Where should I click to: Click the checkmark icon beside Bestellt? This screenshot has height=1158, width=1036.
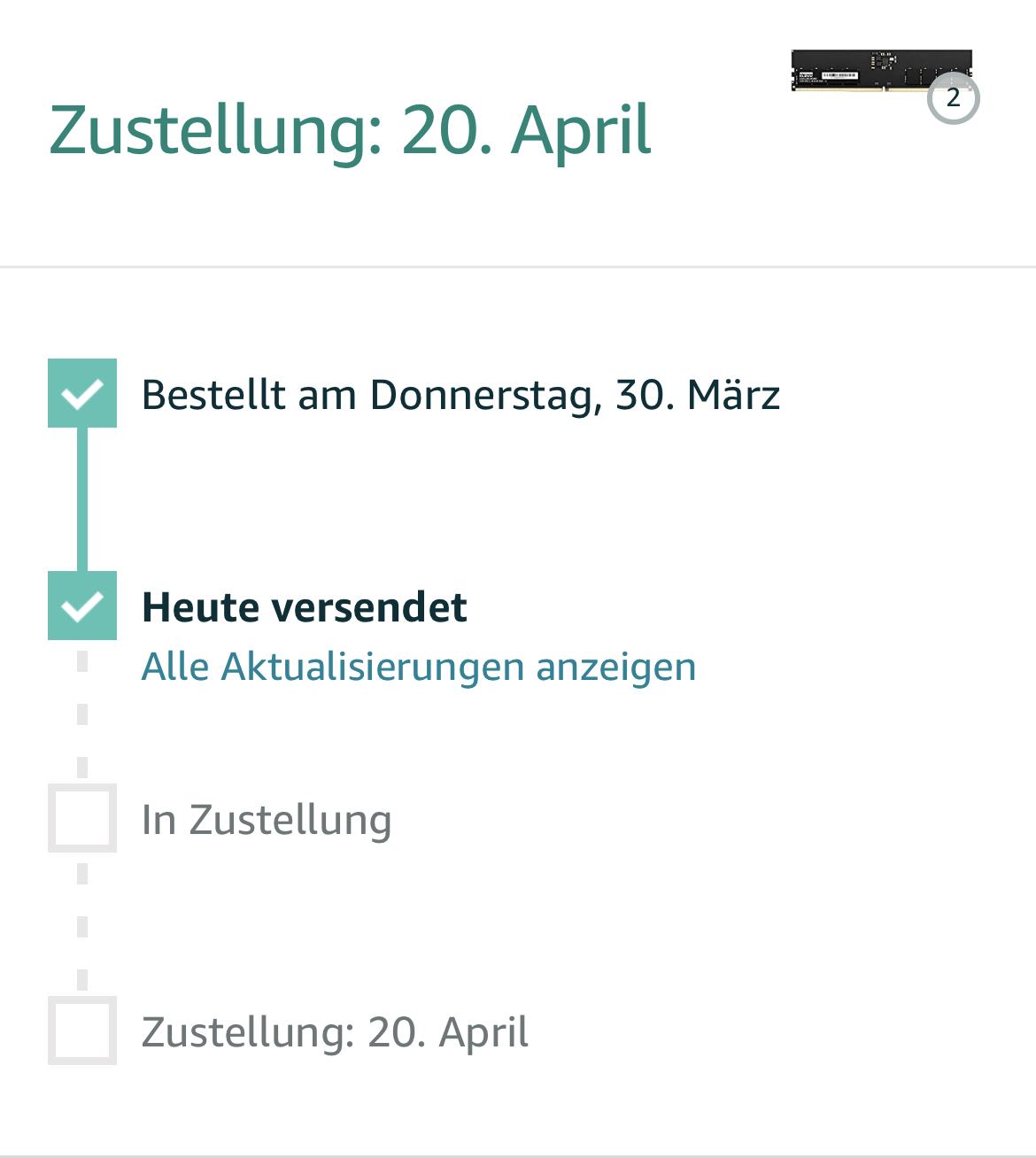pos(81,393)
